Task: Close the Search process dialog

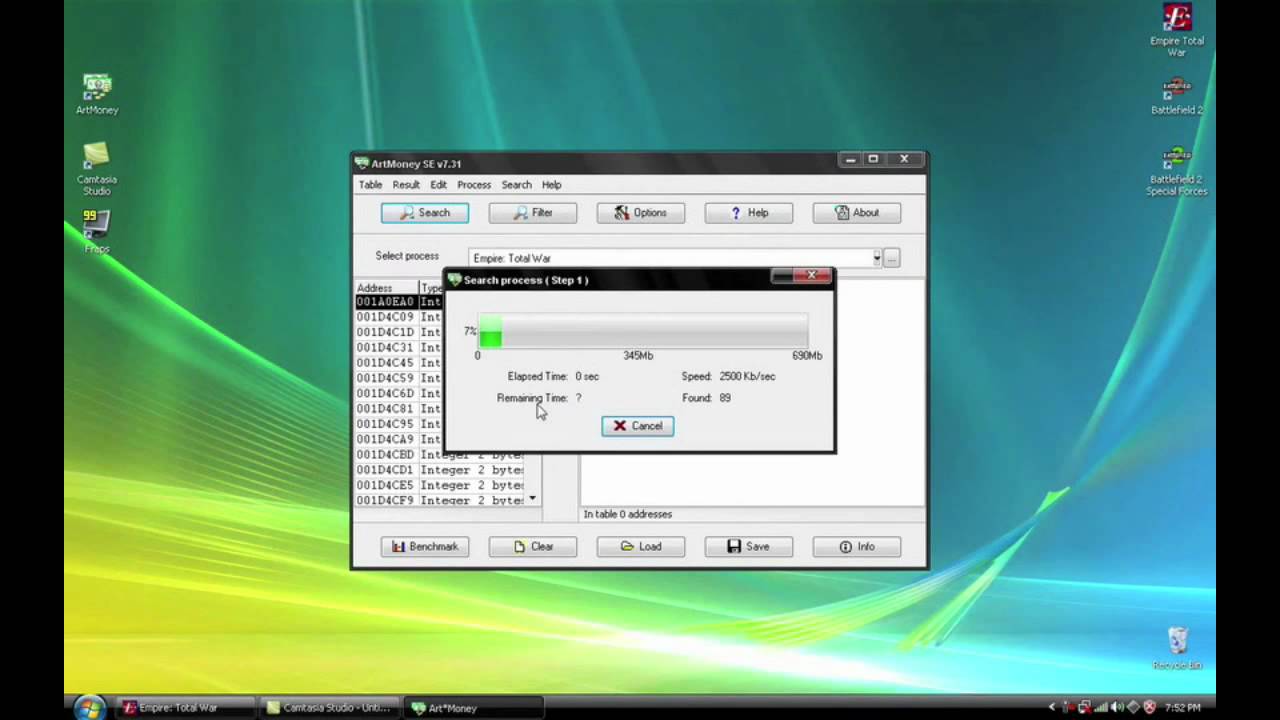Action: pos(811,276)
